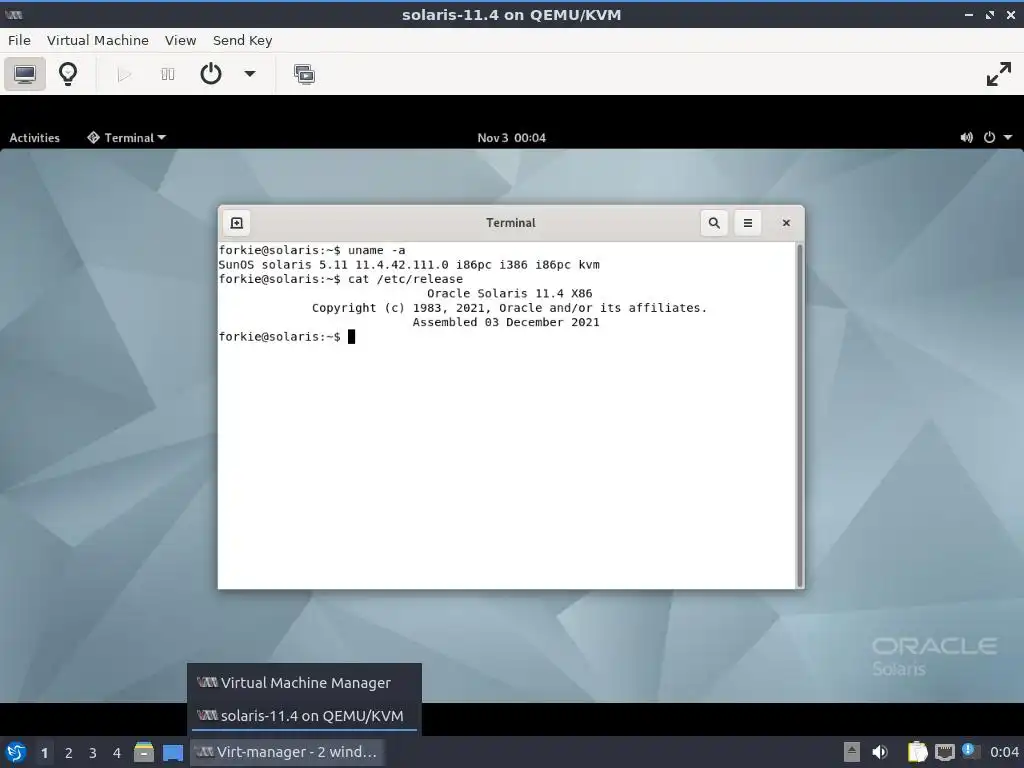The width and height of the screenshot is (1024, 768).
Task: Click the host taskbar clock 0:04
Action: pyautogui.click(x=1004, y=752)
